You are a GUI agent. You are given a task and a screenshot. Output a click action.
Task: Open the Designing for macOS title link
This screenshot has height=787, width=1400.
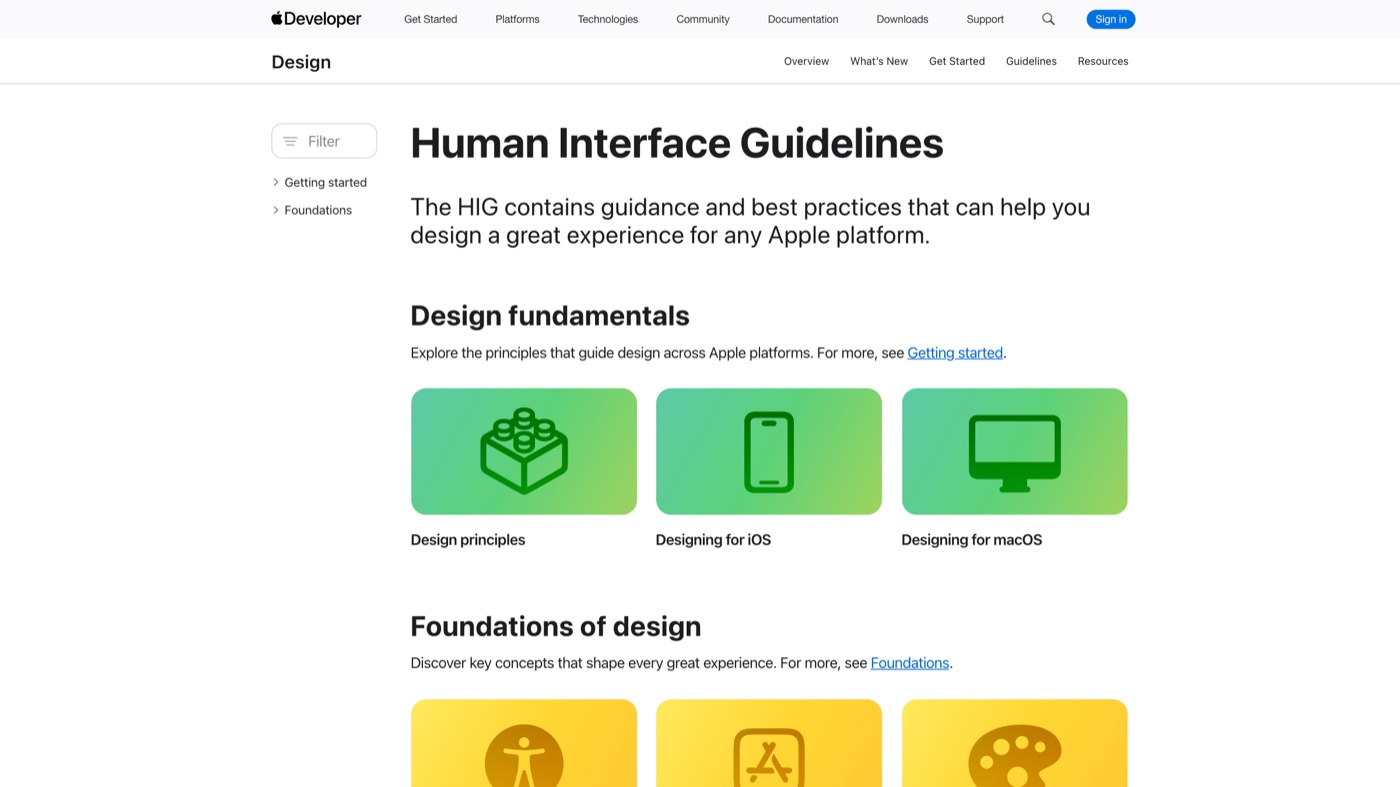point(972,540)
